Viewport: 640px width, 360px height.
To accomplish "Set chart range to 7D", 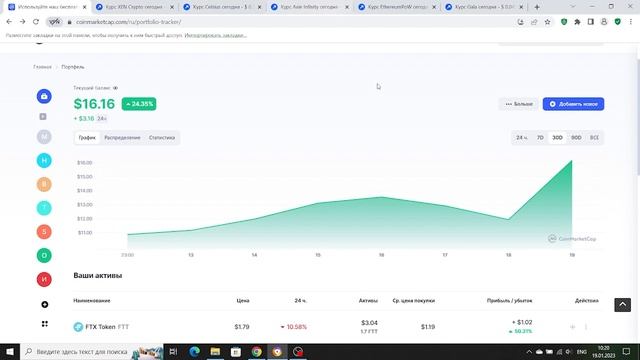I will [x=540, y=138].
